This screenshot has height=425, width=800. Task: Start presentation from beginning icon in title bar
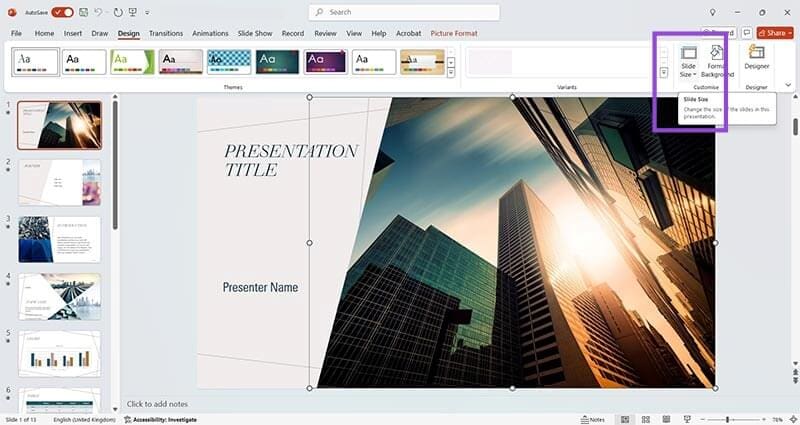coord(133,12)
